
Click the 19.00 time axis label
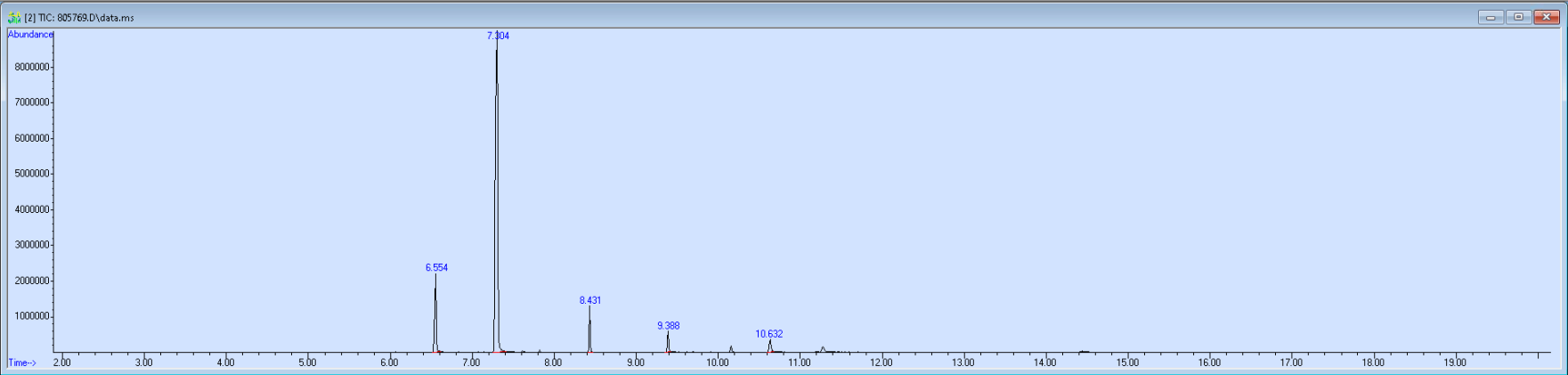1455,363
